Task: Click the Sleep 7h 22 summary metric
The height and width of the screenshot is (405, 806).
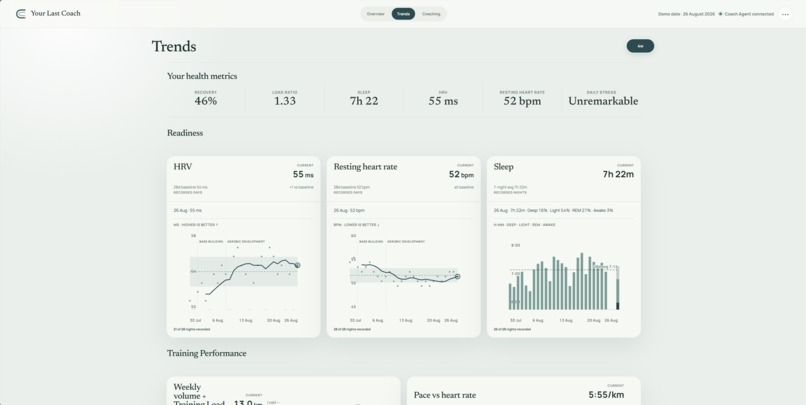Action: point(364,98)
